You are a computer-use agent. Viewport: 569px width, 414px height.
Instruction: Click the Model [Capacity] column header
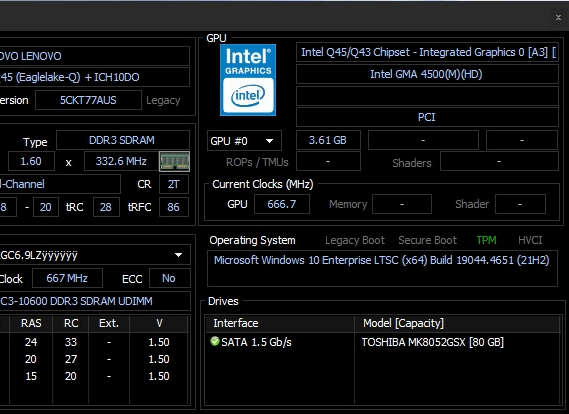pyautogui.click(x=458, y=323)
